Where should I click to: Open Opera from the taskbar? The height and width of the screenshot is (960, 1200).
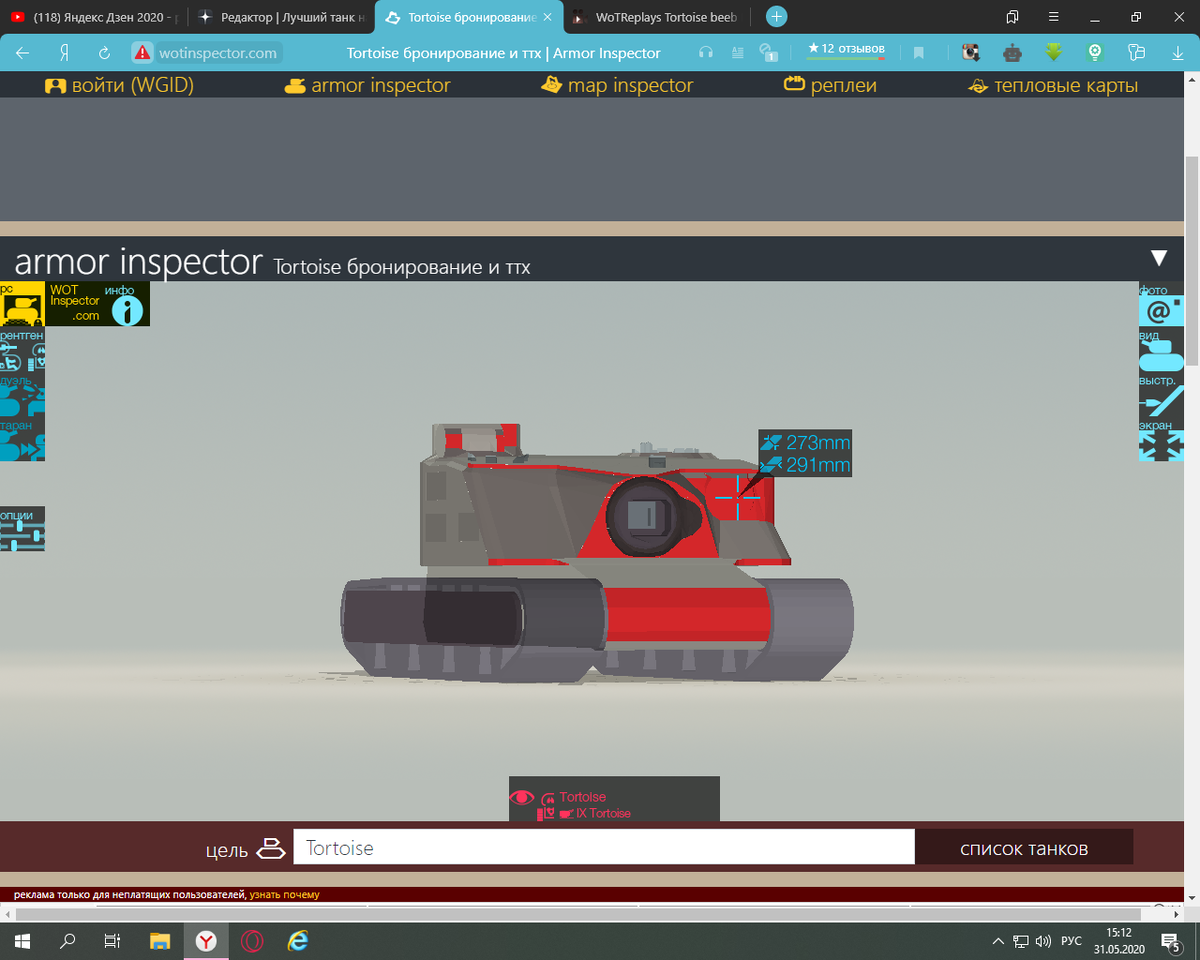(252, 941)
